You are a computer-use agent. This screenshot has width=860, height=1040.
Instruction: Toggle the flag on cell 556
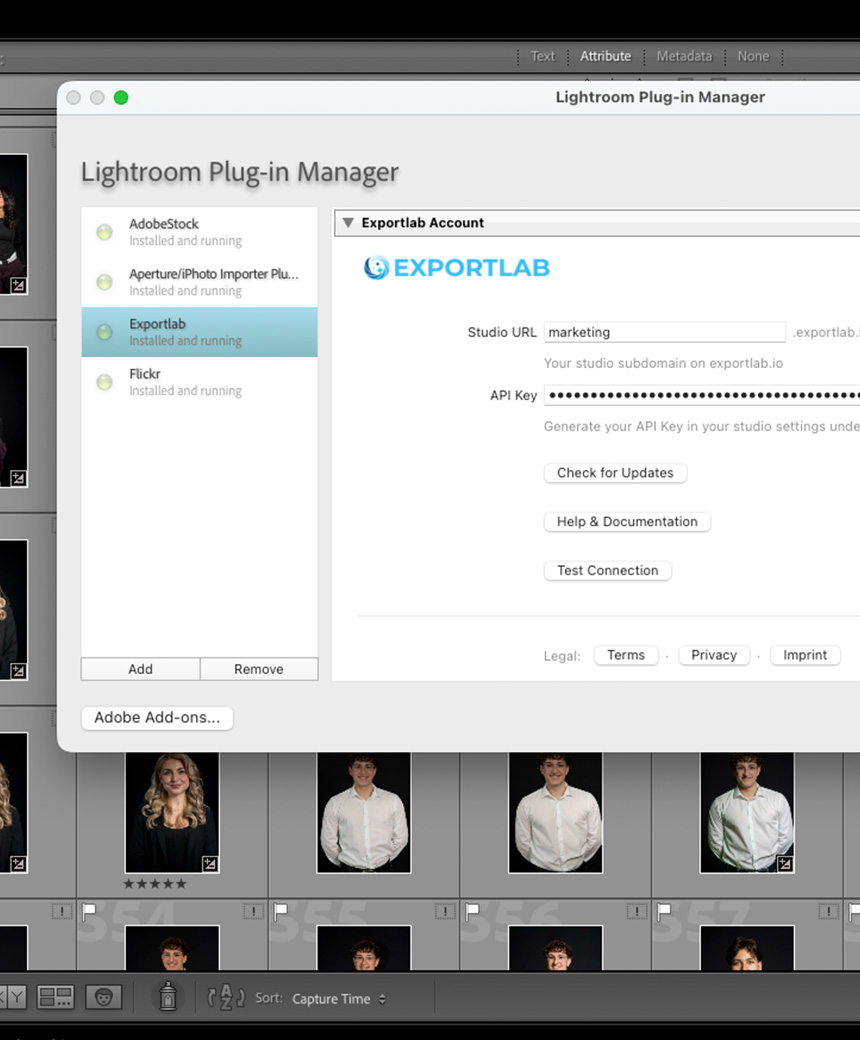473,912
